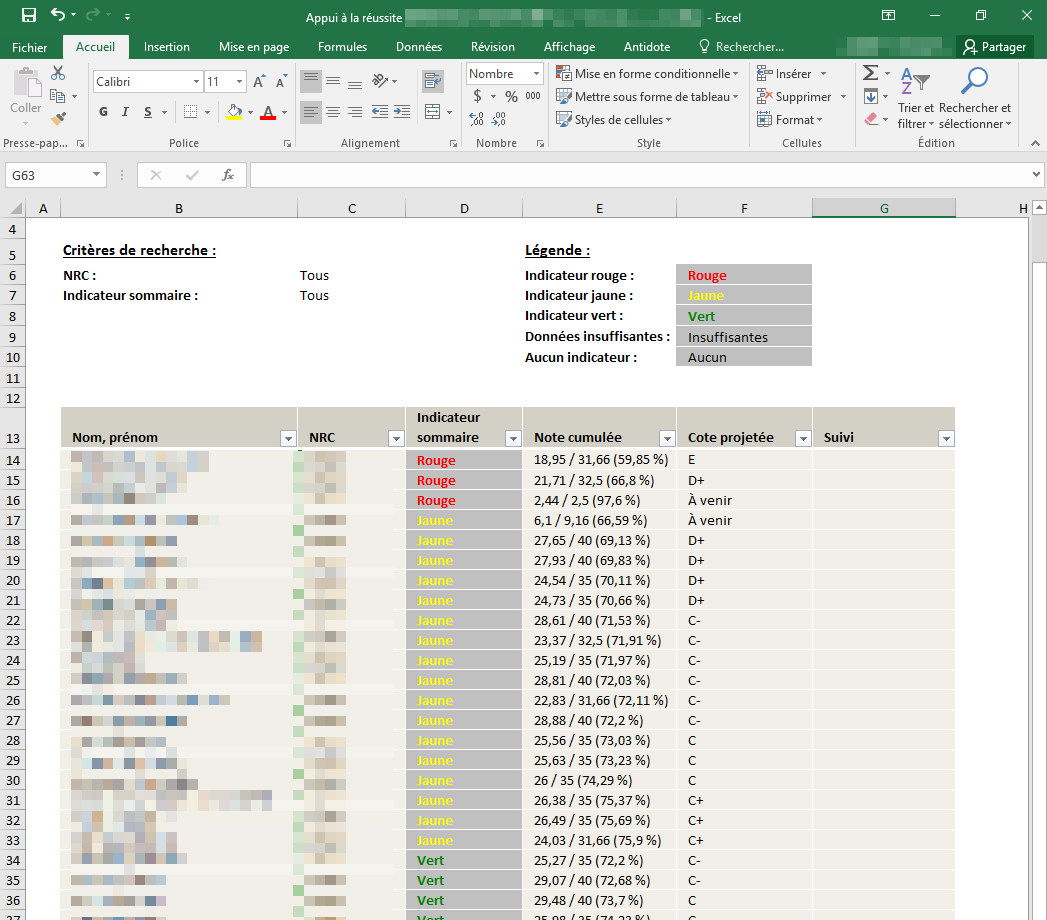1047x920 pixels.
Task: Open filter for Suivi column
Action: tap(946, 438)
